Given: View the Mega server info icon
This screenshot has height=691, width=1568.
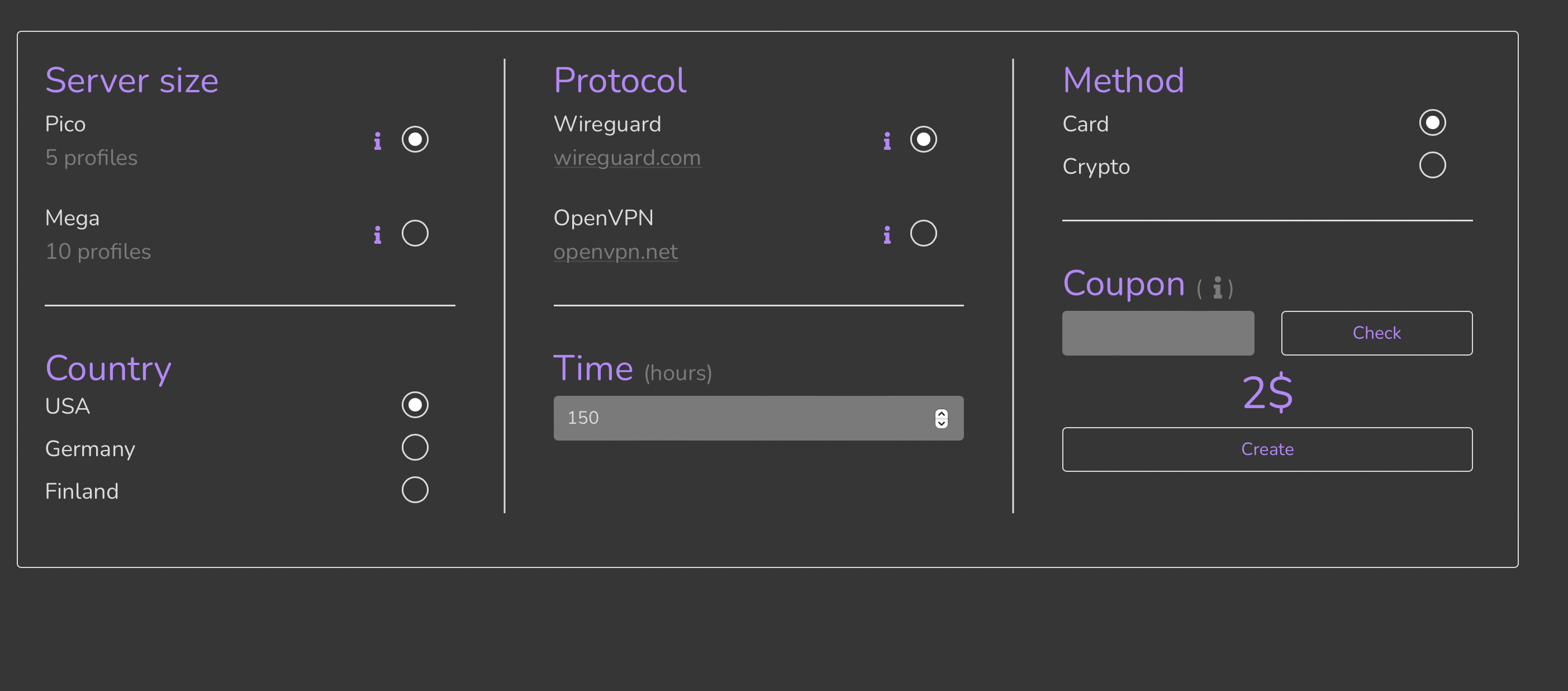Looking at the screenshot, I should [x=377, y=233].
